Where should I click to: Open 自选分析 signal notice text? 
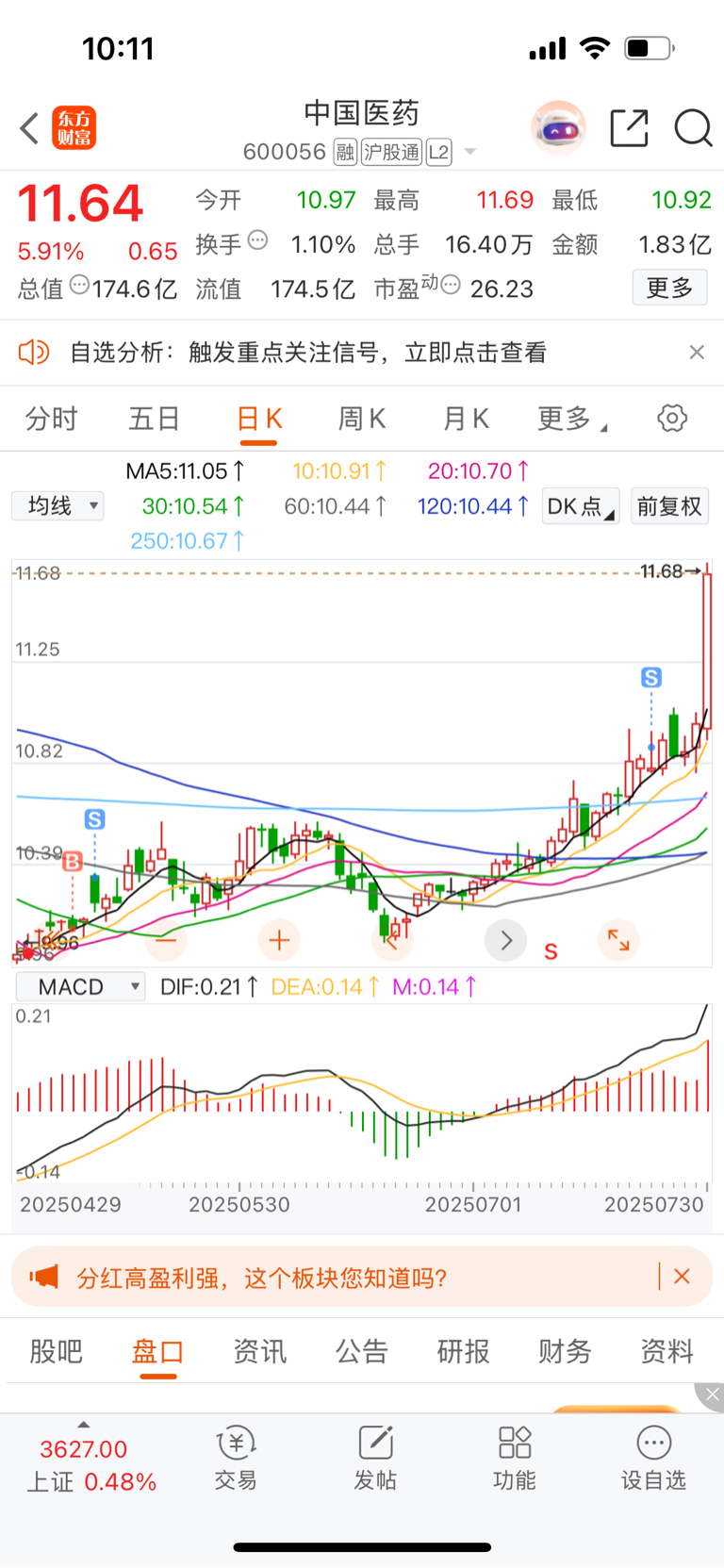point(308,353)
